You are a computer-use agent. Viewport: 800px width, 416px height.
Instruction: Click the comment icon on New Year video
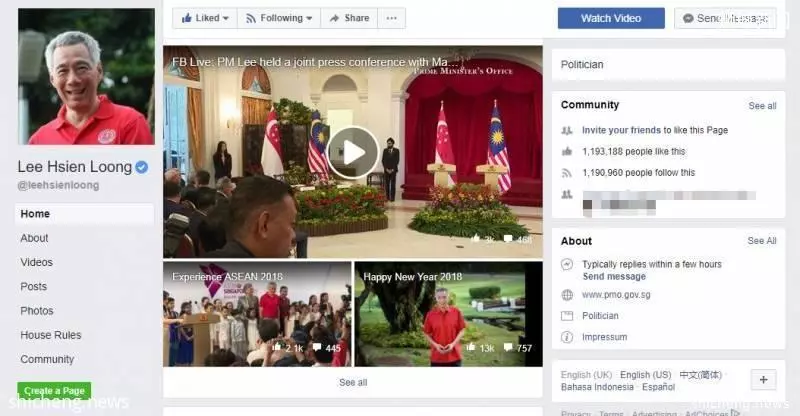508,347
